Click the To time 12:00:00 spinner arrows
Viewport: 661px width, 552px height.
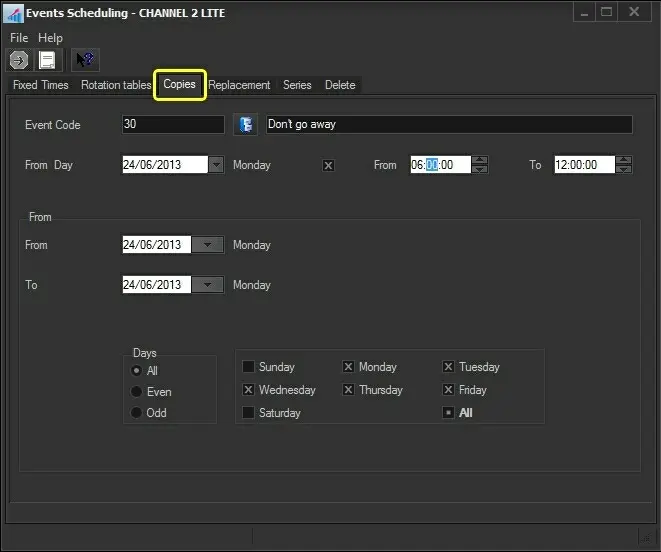[622, 165]
